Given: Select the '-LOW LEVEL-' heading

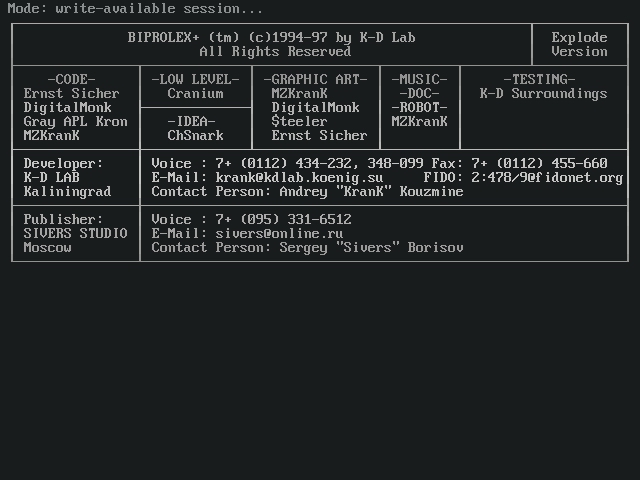Looking at the screenshot, I should point(196,79).
